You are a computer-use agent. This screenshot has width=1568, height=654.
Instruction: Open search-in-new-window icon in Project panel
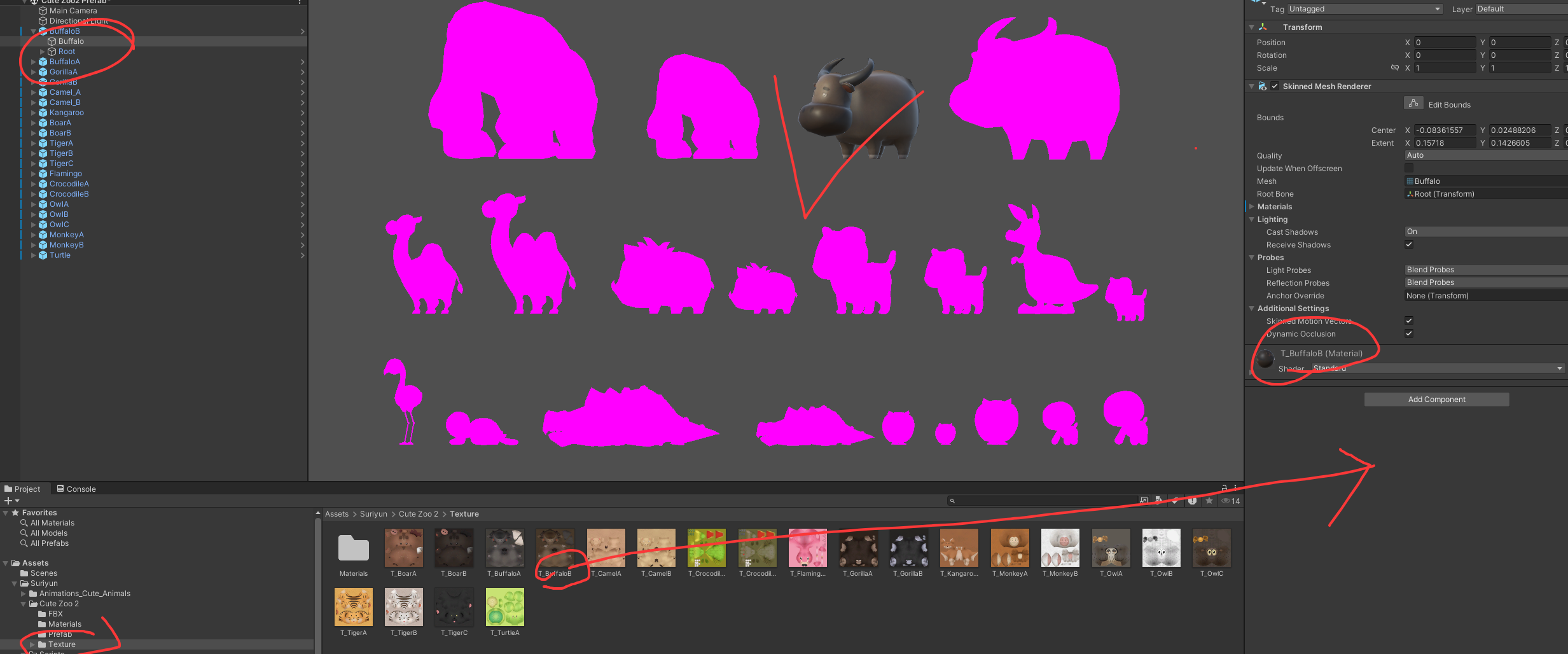coord(1144,501)
